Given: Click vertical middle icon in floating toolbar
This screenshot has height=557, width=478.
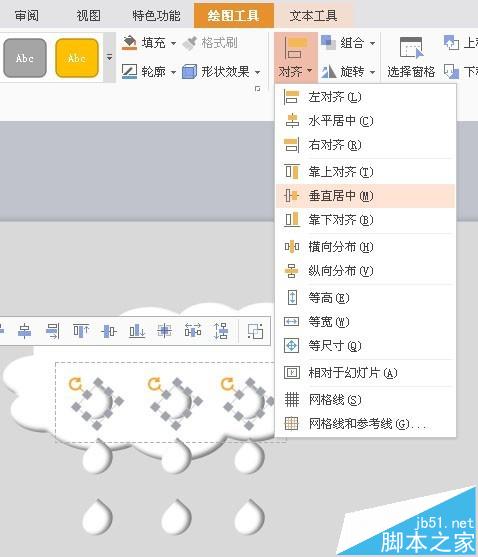Looking at the screenshot, I should click(x=109, y=331).
